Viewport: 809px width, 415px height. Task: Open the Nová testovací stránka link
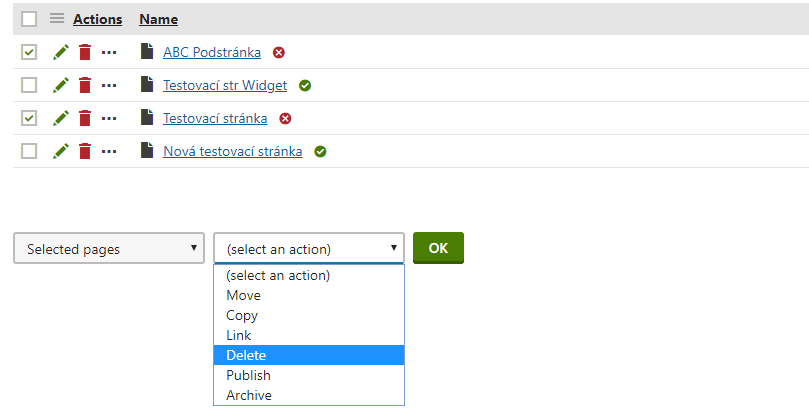coord(232,152)
